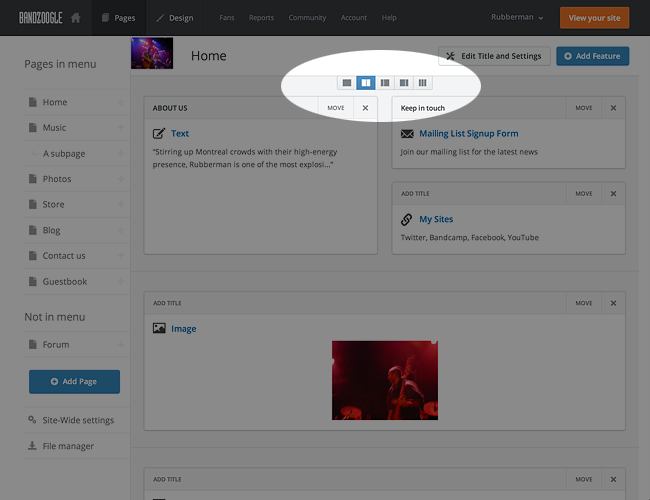The width and height of the screenshot is (650, 500).
Task: Click the plus beside Home page
Action: [121, 102]
